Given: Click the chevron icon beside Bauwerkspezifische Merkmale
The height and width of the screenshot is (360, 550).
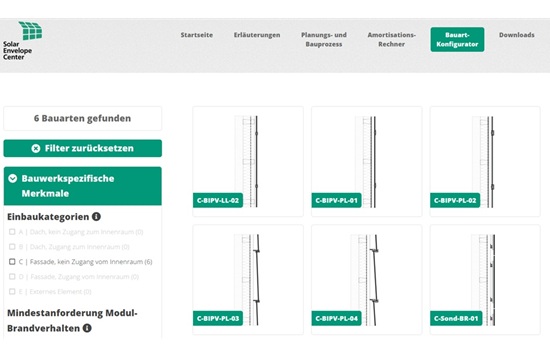Looking at the screenshot, I should (x=13, y=179).
